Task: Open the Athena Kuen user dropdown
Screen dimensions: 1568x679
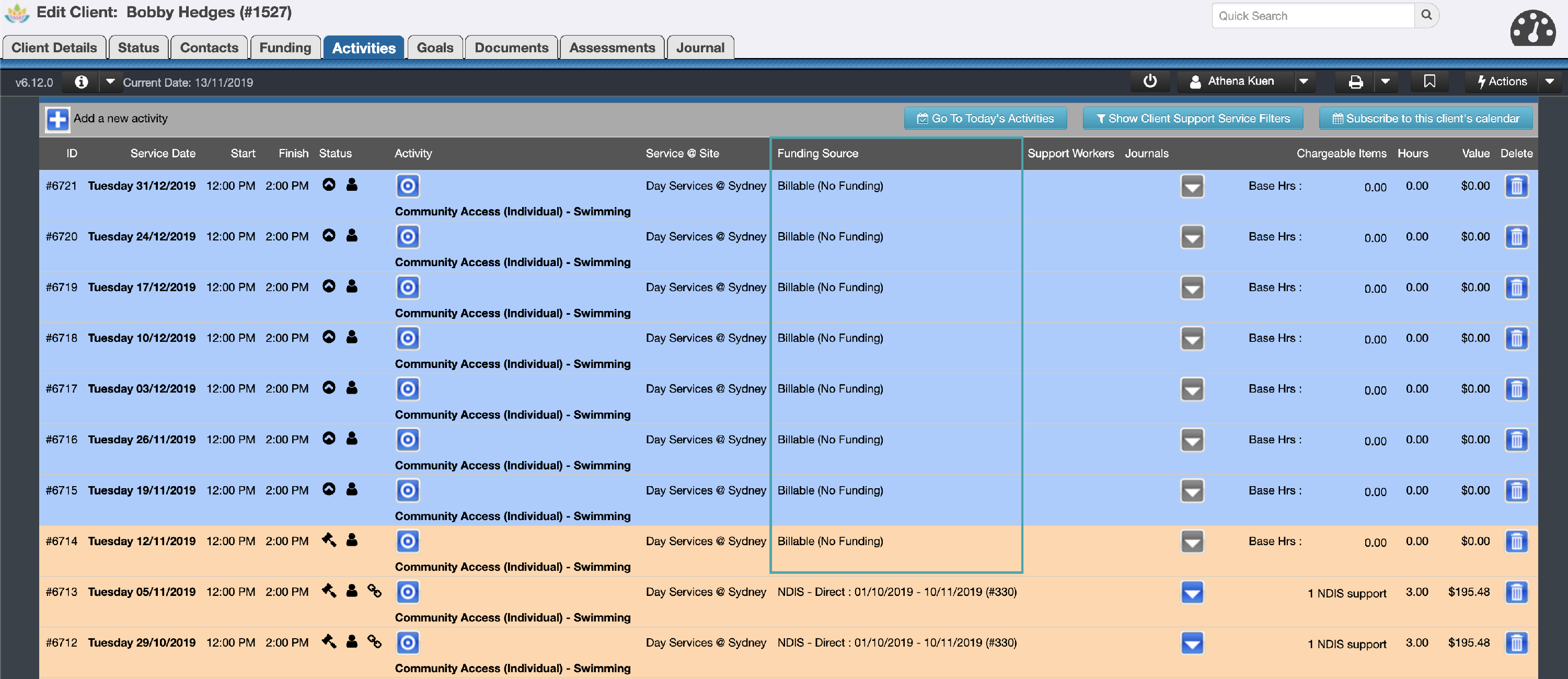Action: 1303,82
